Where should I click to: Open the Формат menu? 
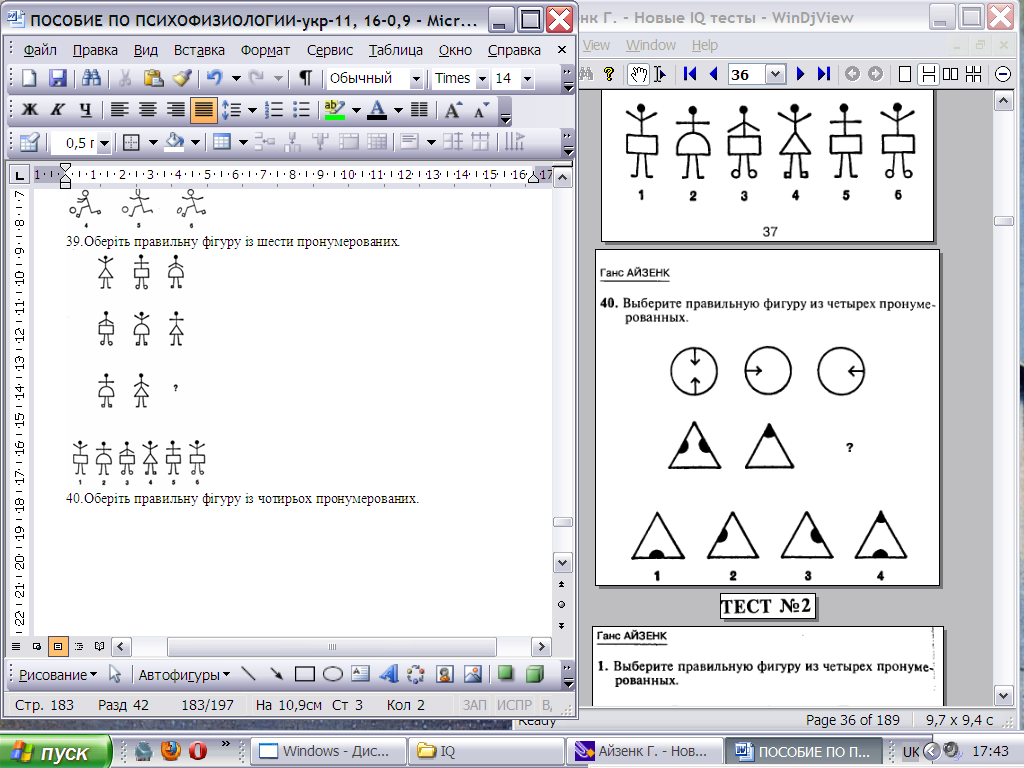tap(265, 50)
